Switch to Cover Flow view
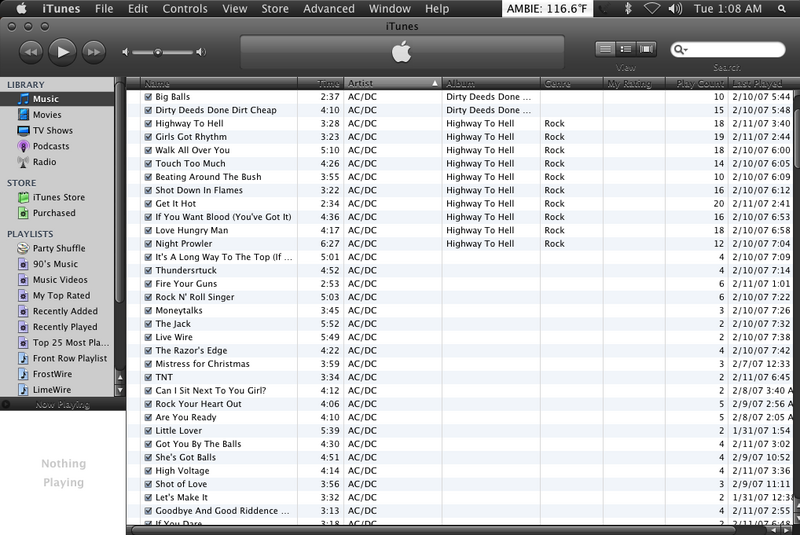The width and height of the screenshot is (800, 535). [x=646, y=49]
